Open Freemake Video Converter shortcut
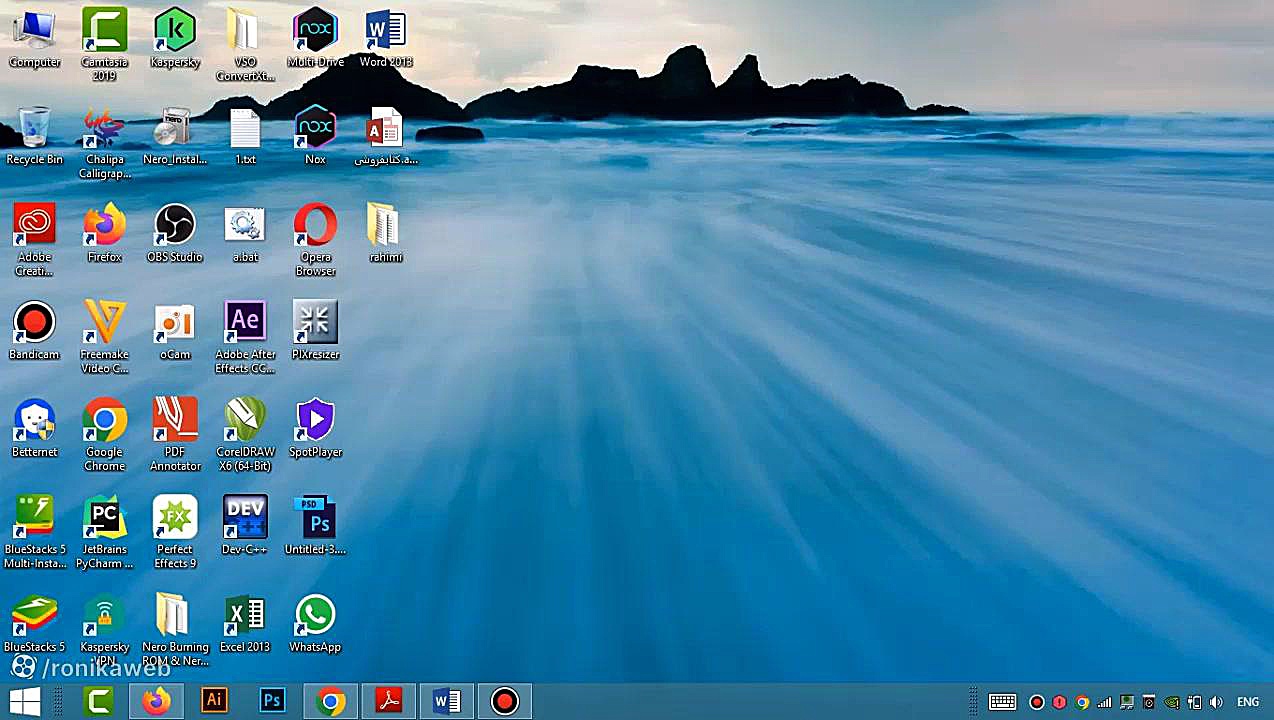The width and height of the screenshot is (1274, 720). [x=104, y=337]
